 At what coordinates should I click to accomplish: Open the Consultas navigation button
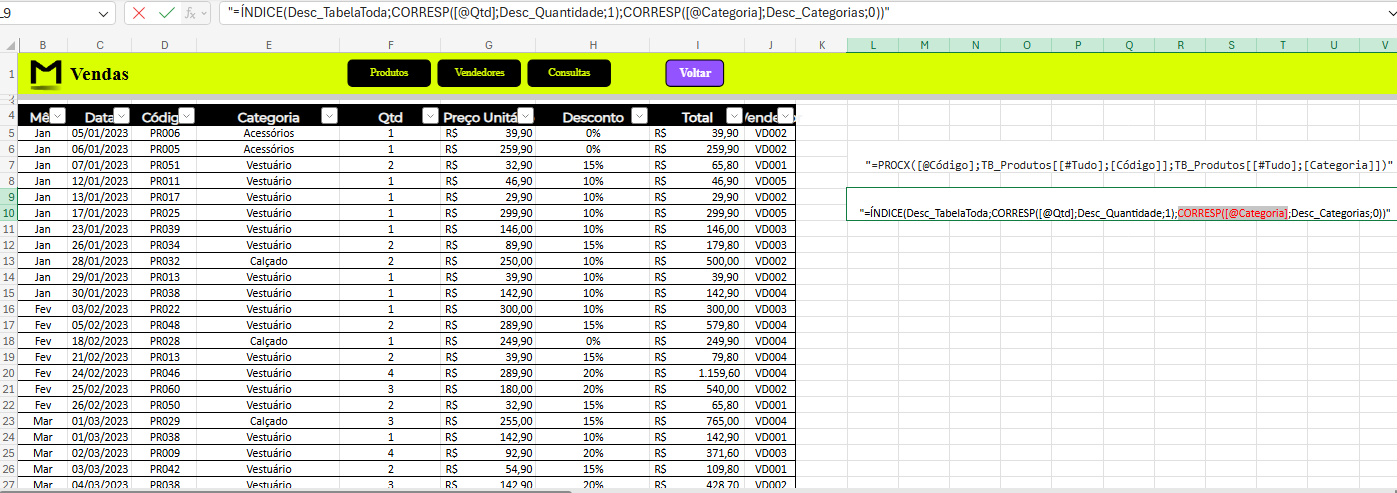coord(569,73)
